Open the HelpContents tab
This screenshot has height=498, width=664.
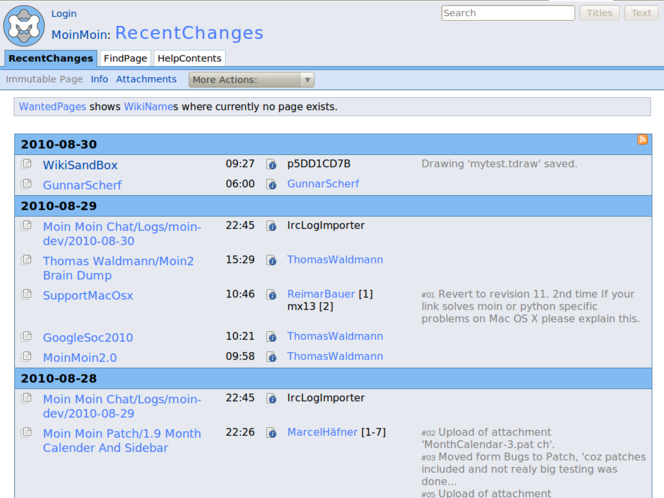tap(189, 59)
